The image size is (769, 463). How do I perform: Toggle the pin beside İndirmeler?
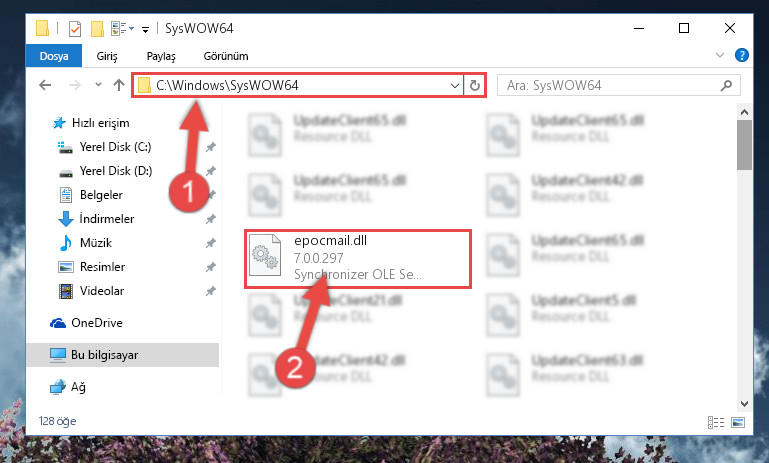(211, 219)
